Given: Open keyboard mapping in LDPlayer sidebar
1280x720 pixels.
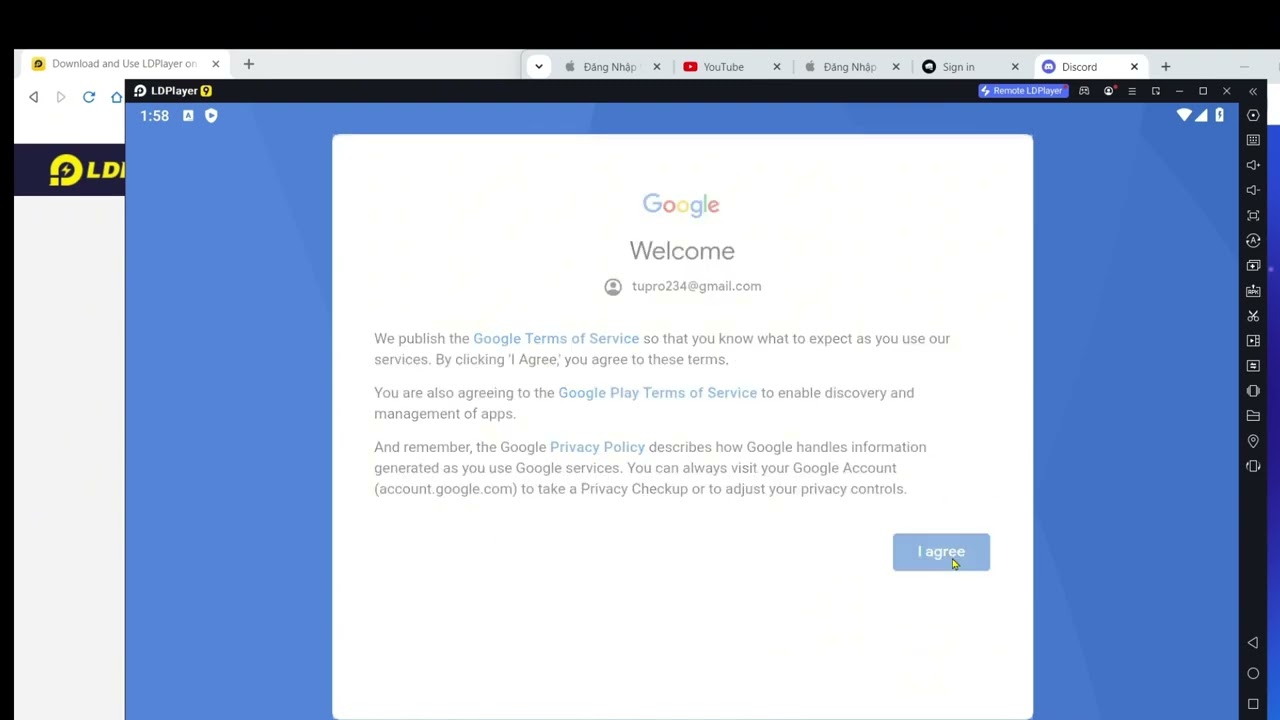Looking at the screenshot, I should [x=1253, y=140].
